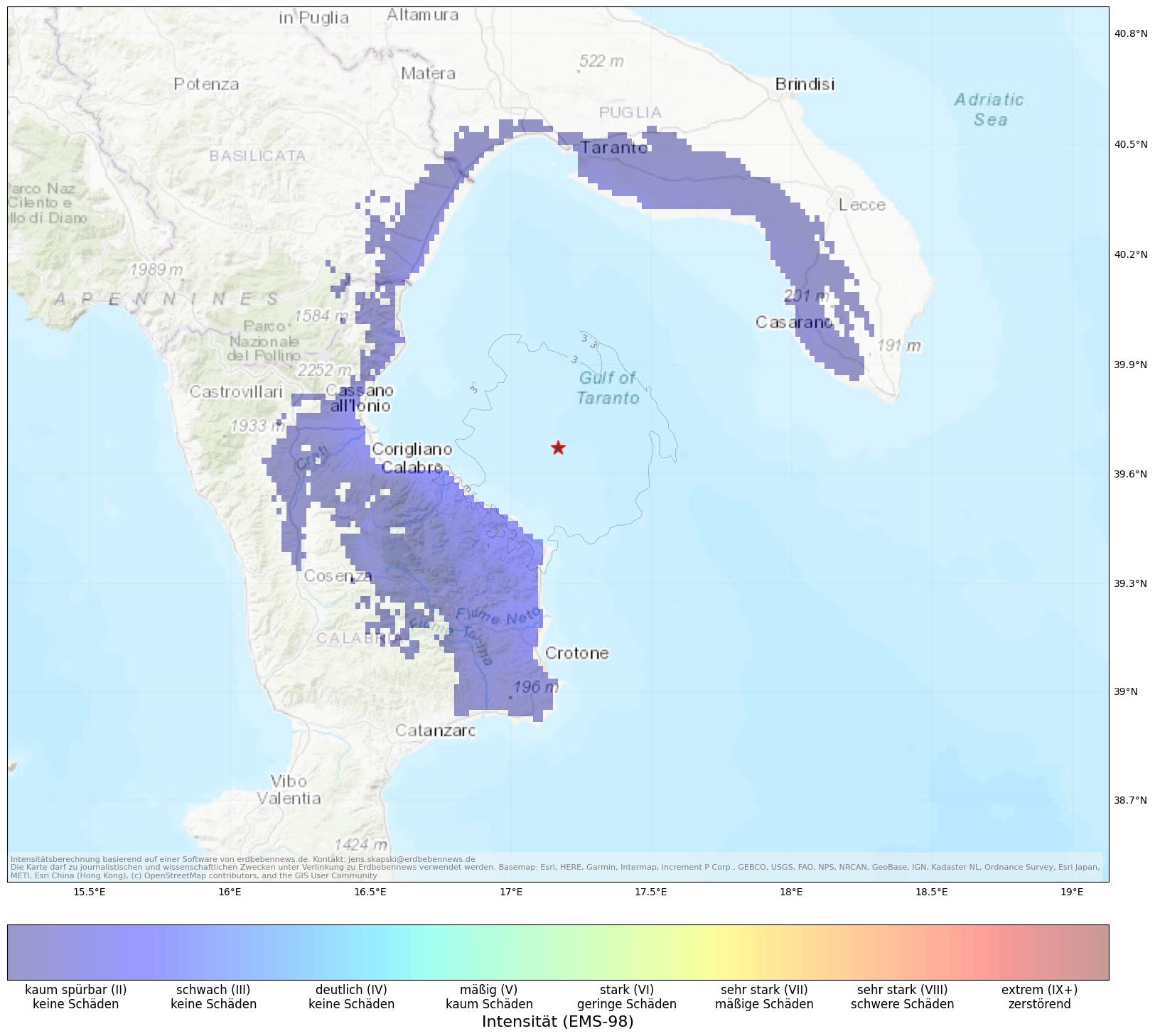Click the Altamura city label

pyautogui.click(x=422, y=15)
